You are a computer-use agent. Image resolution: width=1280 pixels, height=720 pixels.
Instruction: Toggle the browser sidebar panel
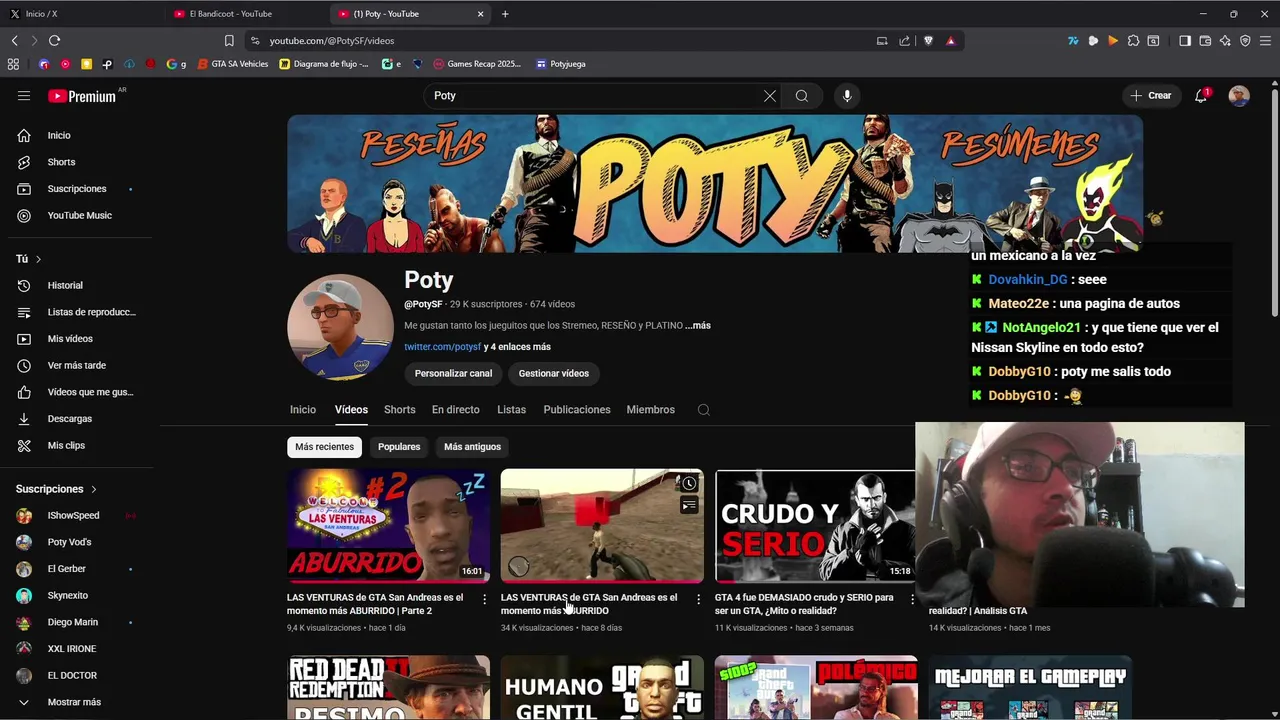(1185, 41)
